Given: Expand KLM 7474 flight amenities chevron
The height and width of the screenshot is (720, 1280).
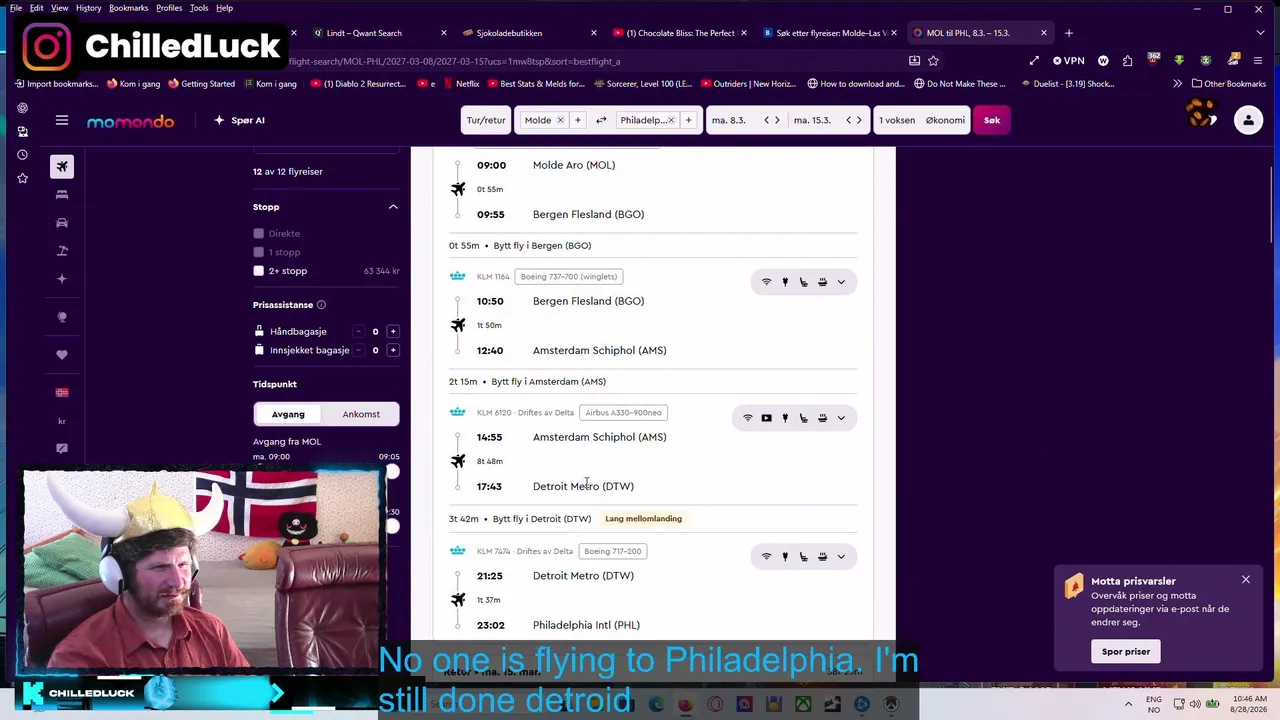Looking at the screenshot, I should [x=841, y=557].
